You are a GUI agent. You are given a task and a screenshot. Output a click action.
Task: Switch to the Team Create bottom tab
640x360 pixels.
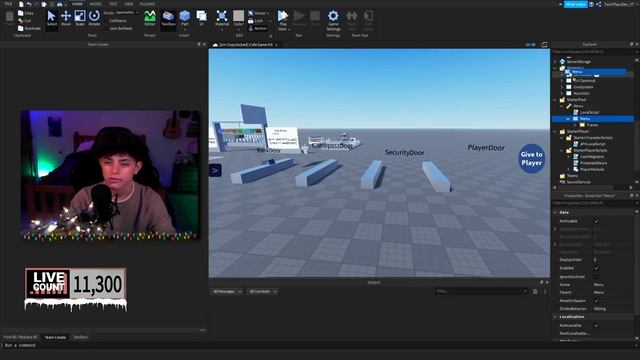(55, 337)
